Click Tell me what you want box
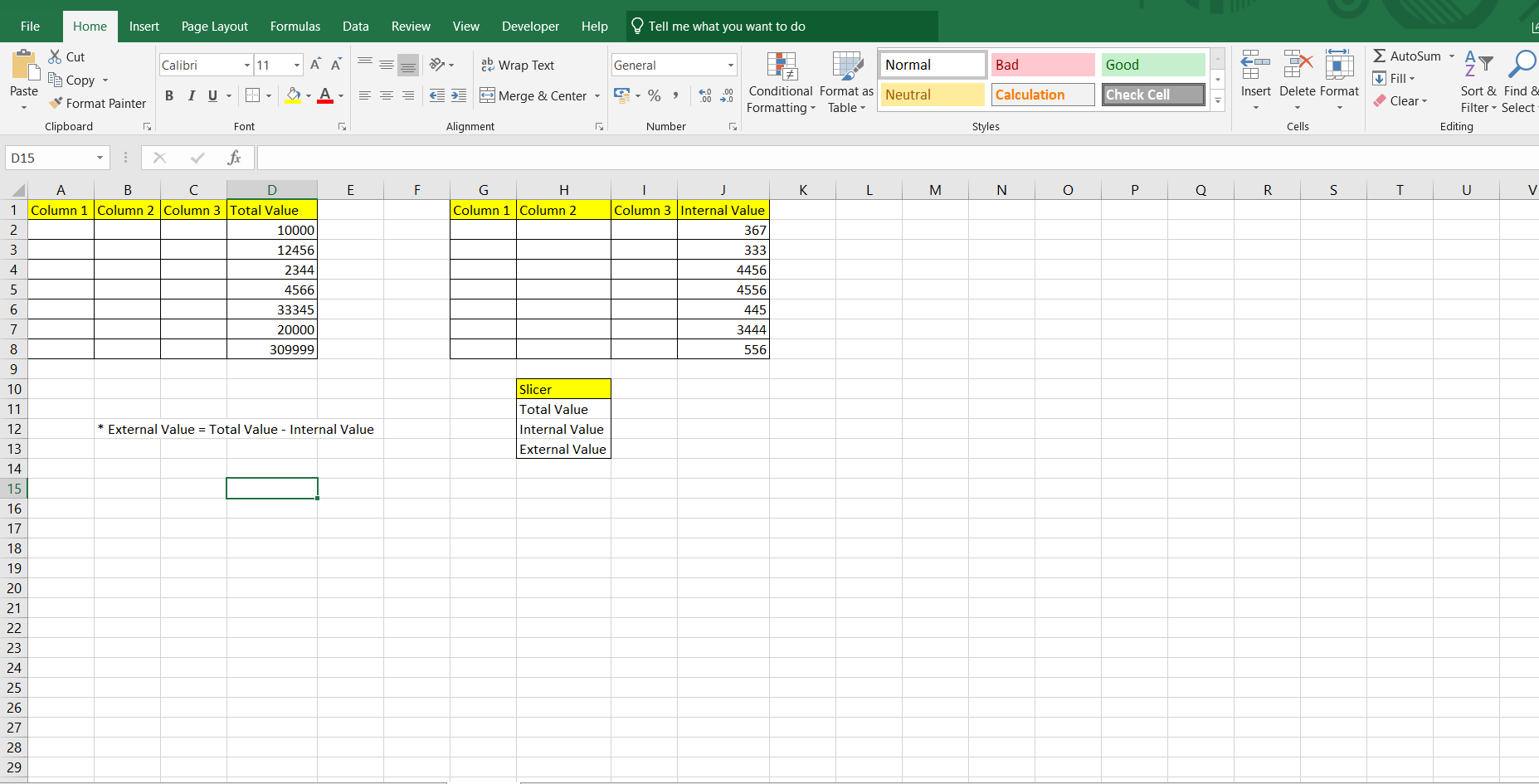1539x784 pixels. (782, 26)
